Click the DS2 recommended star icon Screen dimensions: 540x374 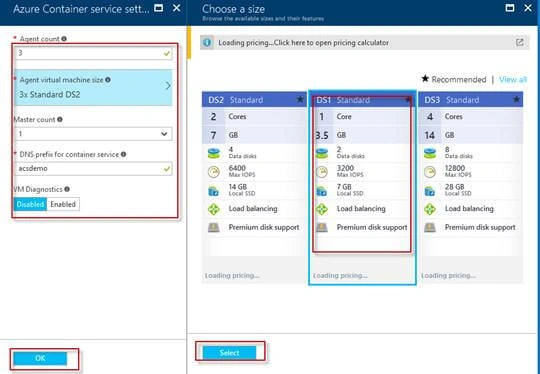click(300, 100)
